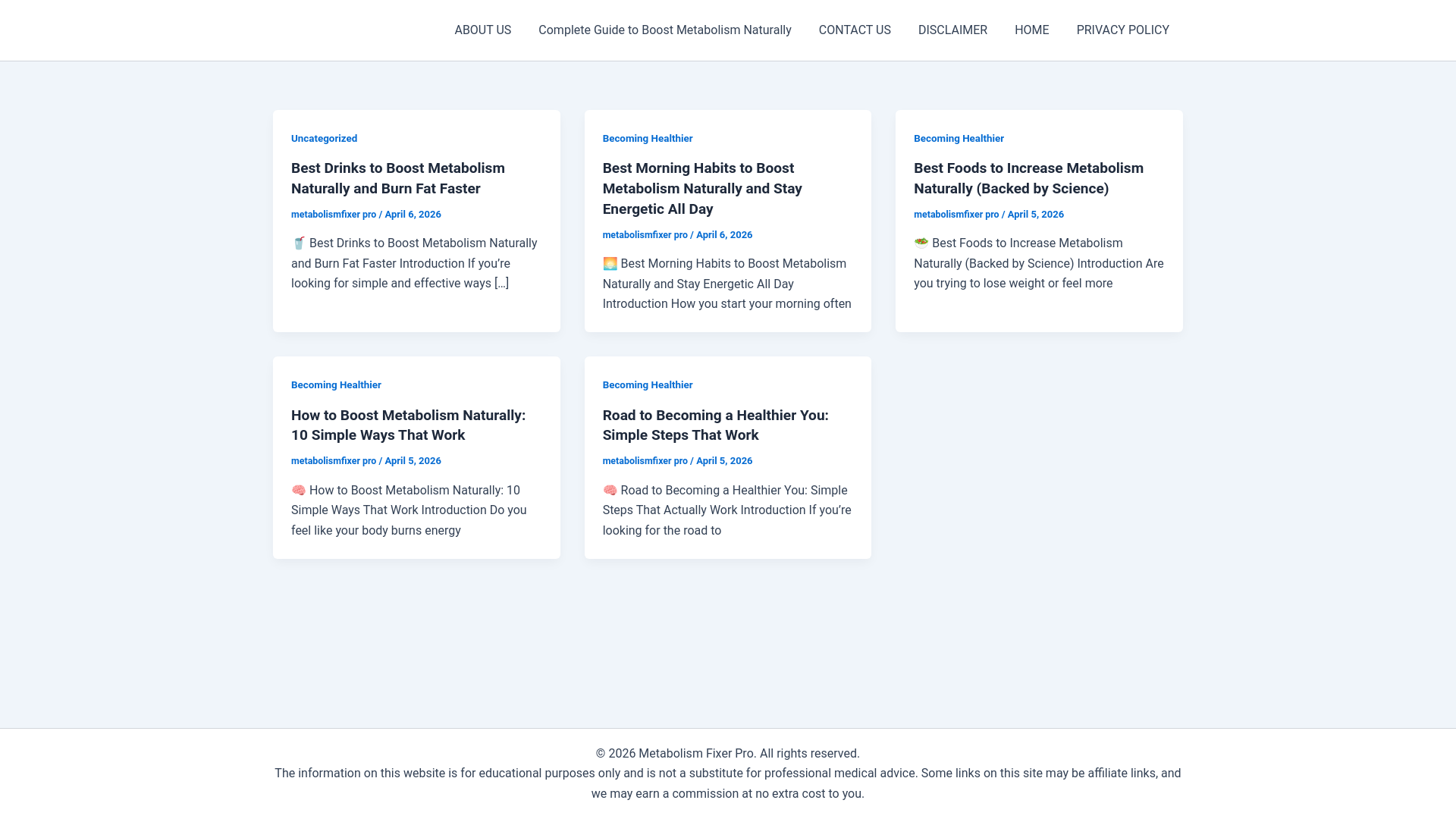This screenshot has width=1456, height=819.
Task: Click the Road to Becoming excerpt paragraph
Action: click(x=727, y=510)
